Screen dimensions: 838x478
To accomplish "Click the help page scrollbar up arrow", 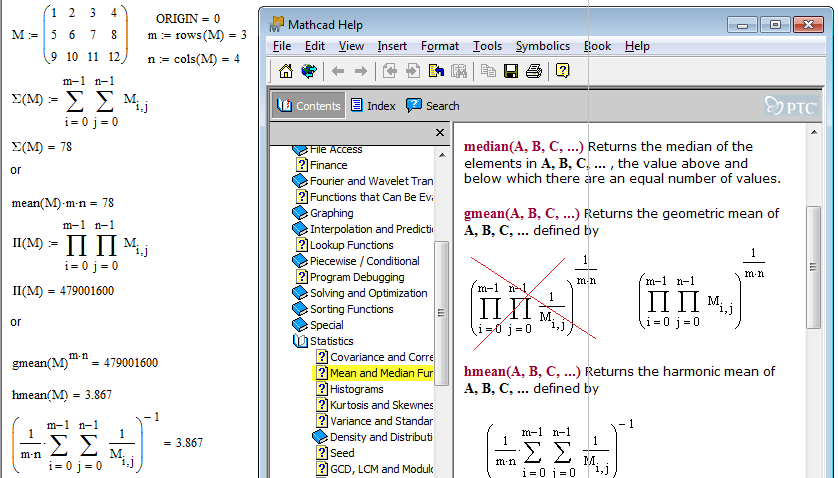I will click(814, 132).
